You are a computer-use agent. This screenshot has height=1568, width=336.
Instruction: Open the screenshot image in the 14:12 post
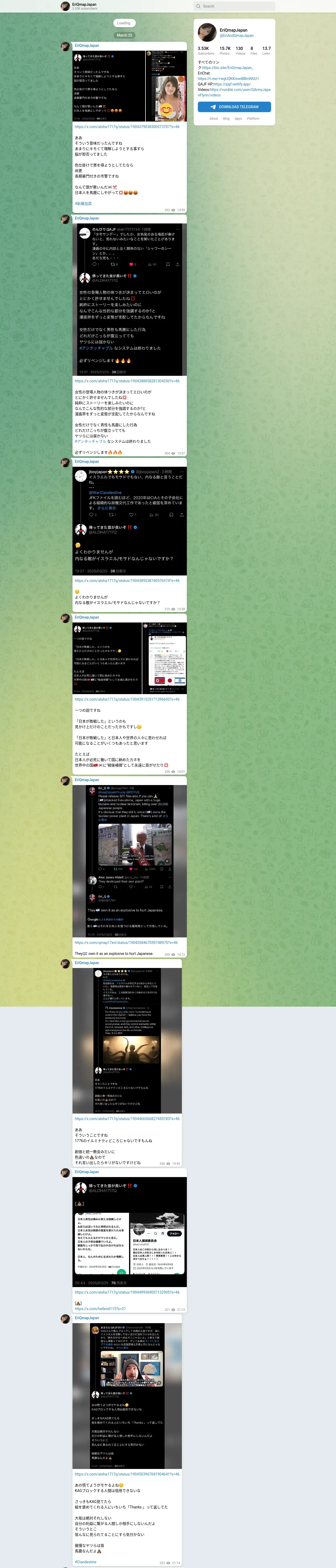pos(129,861)
